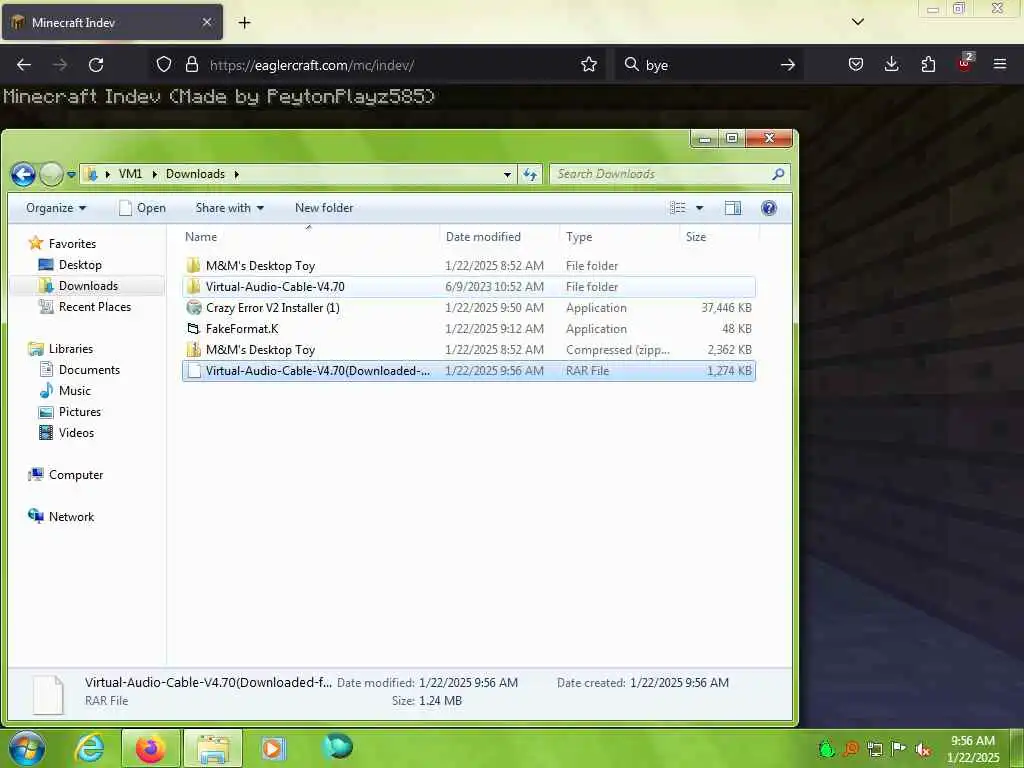
Task: Sort by the Date modified column
Action: tap(500, 237)
